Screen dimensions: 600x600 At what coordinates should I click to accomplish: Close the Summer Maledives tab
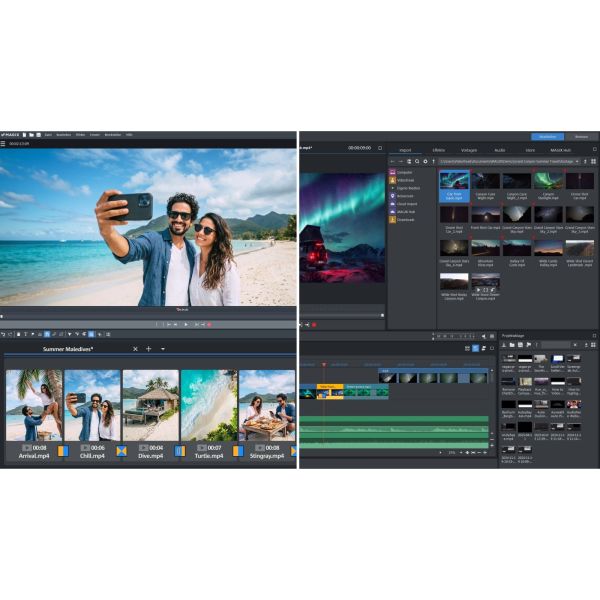pos(135,349)
